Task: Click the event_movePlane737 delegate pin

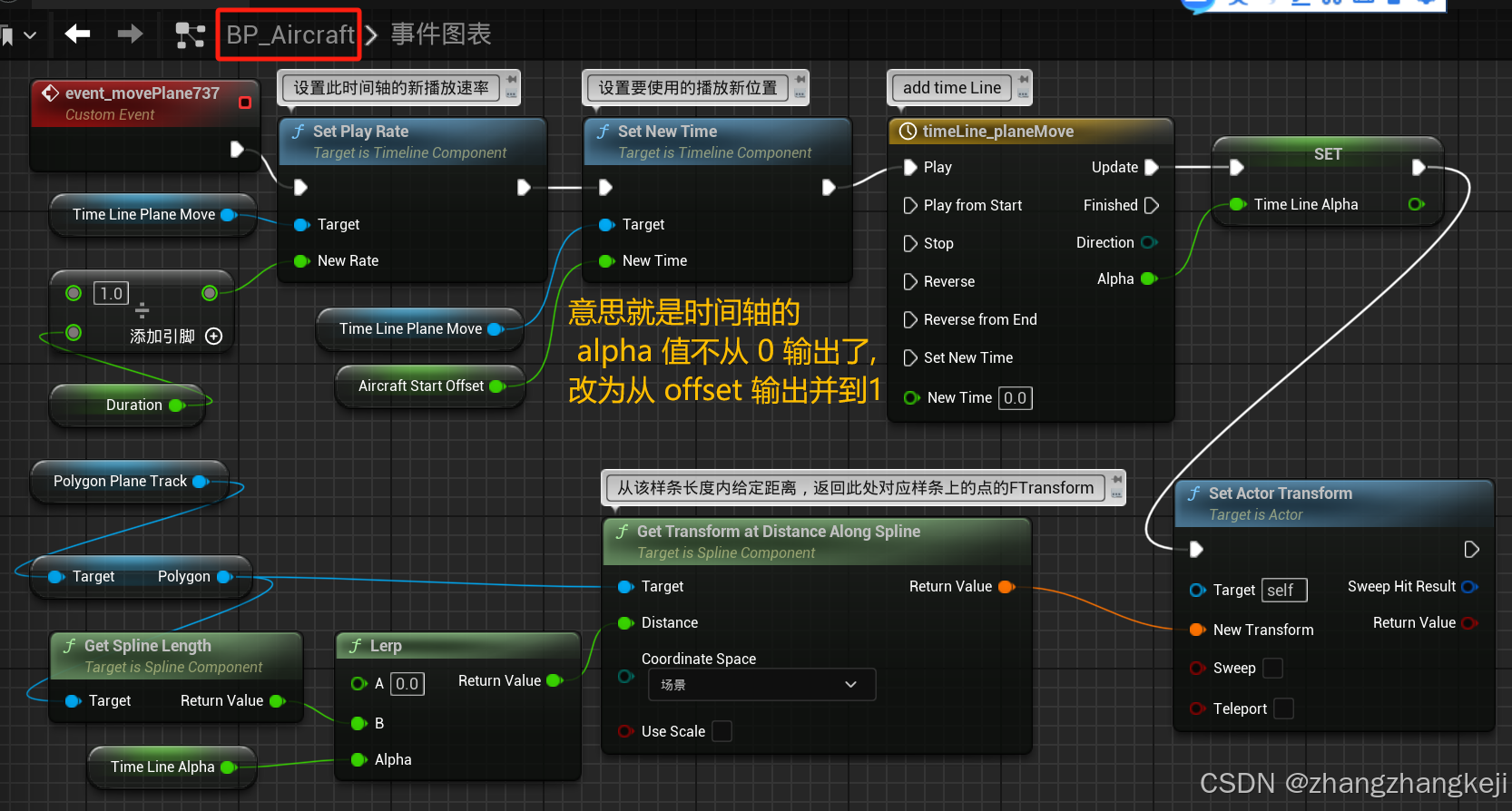Action: pos(244,103)
